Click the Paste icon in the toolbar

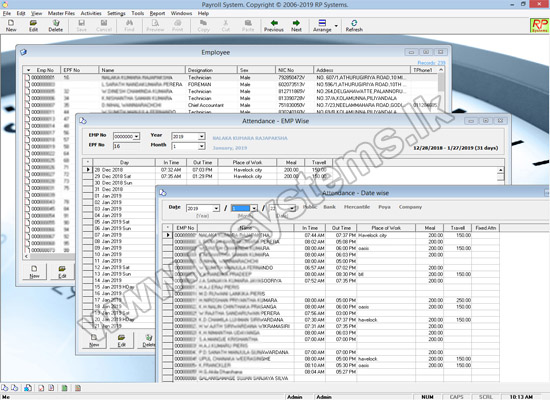click(x=248, y=23)
